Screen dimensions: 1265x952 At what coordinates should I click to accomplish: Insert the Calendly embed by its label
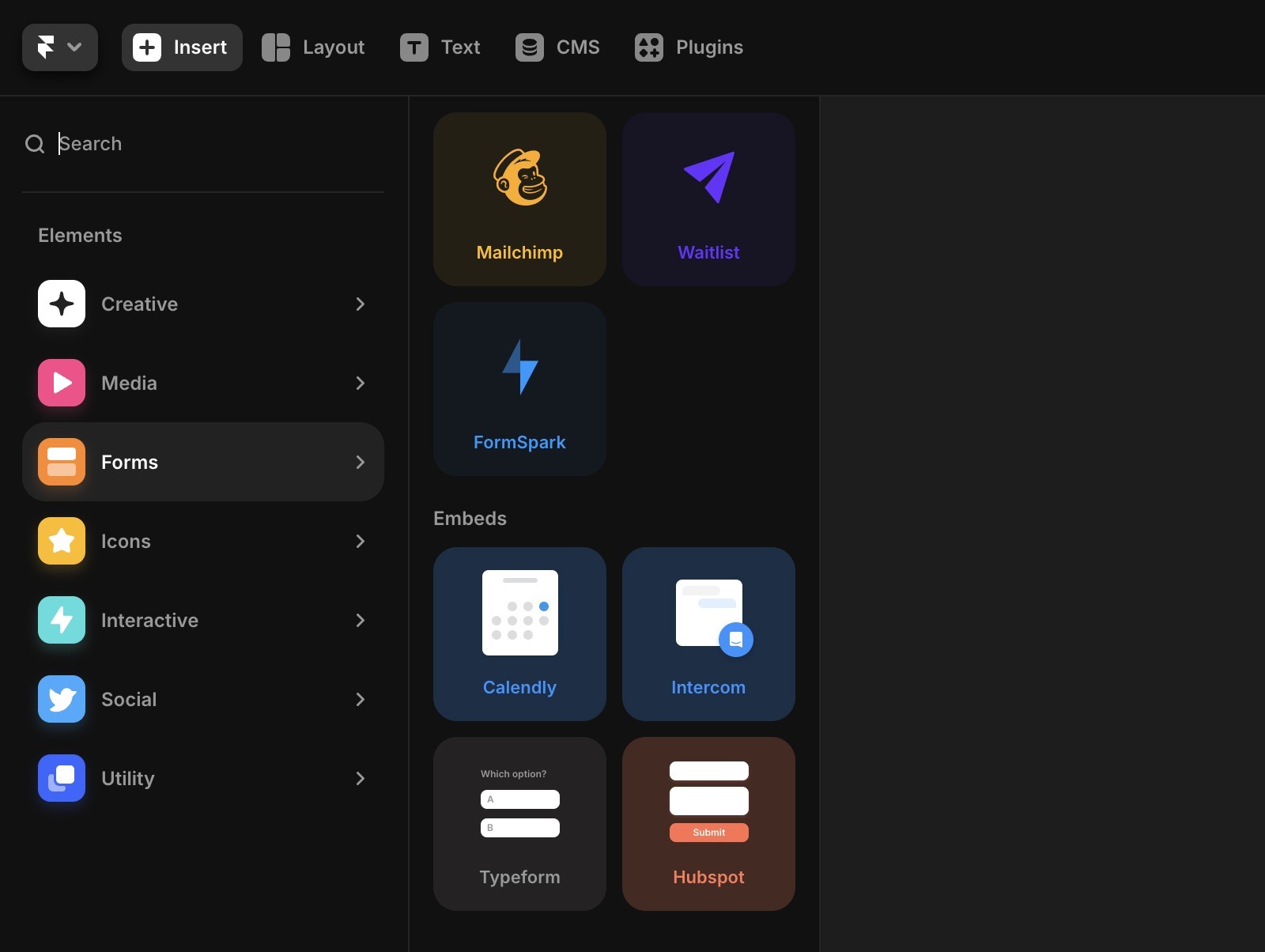coord(519,687)
